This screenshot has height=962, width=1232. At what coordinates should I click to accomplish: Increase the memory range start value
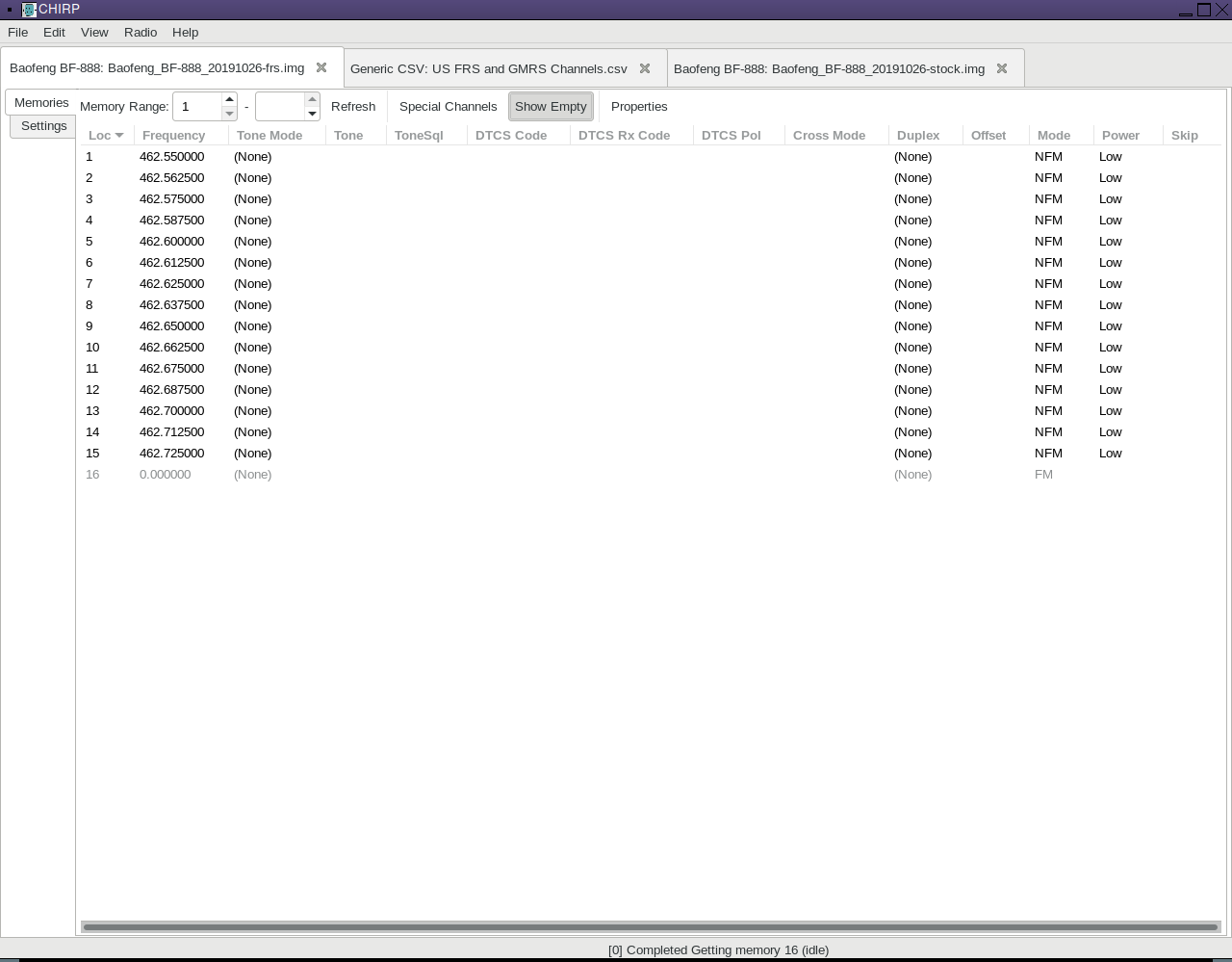[229, 99]
